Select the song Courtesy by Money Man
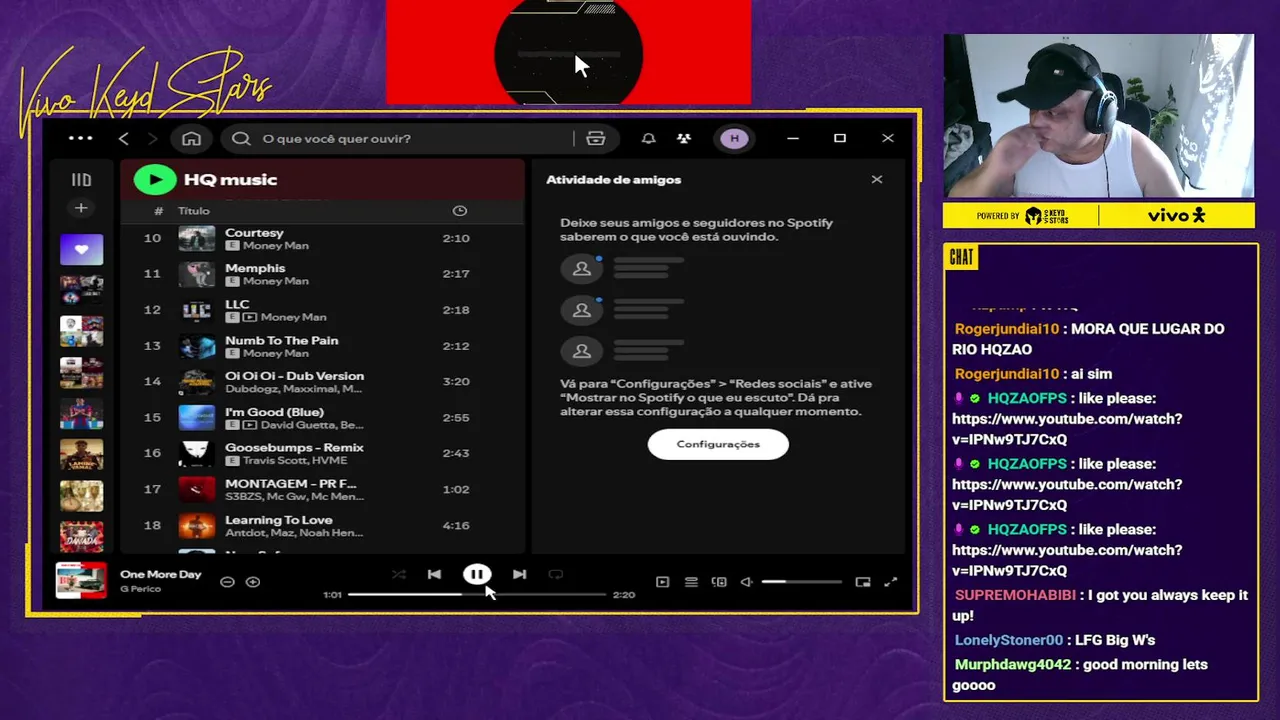Screen dimensions: 1280x720 [x=322, y=238]
